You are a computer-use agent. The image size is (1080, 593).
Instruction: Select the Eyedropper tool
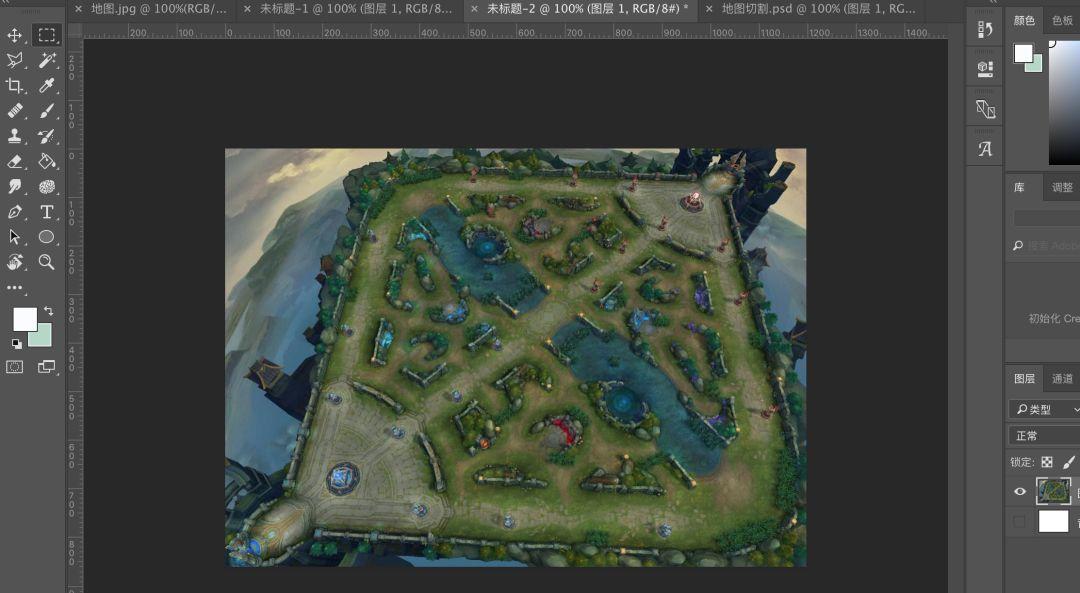pos(46,86)
